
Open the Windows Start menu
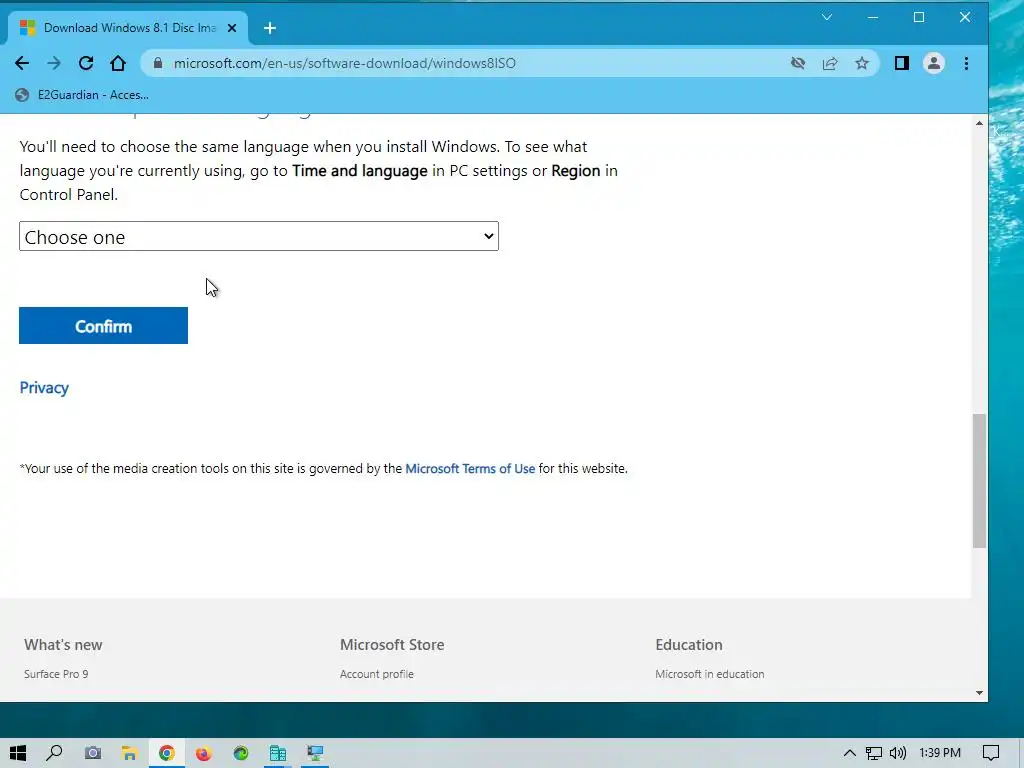[x=18, y=753]
